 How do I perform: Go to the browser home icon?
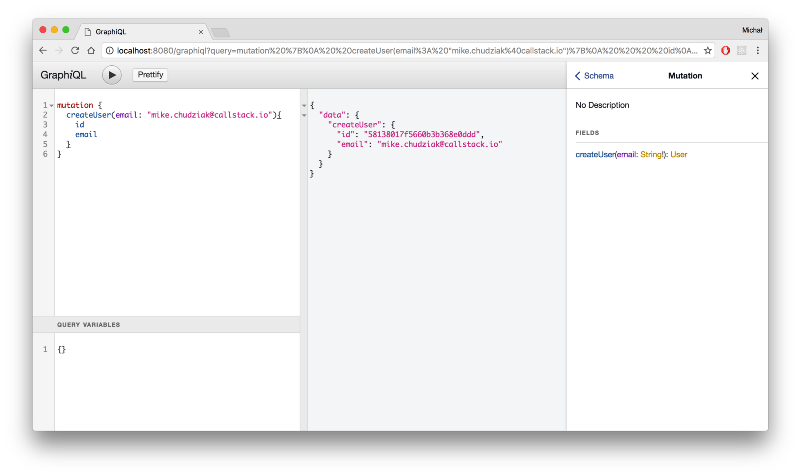tap(91, 51)
